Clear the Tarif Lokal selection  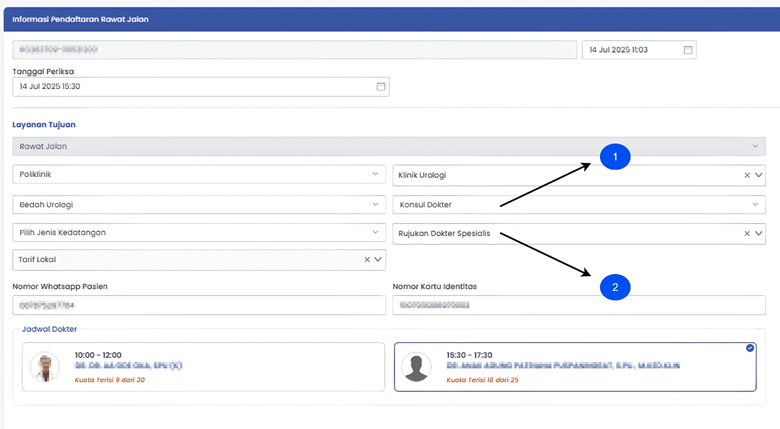(x=366, y=260)
